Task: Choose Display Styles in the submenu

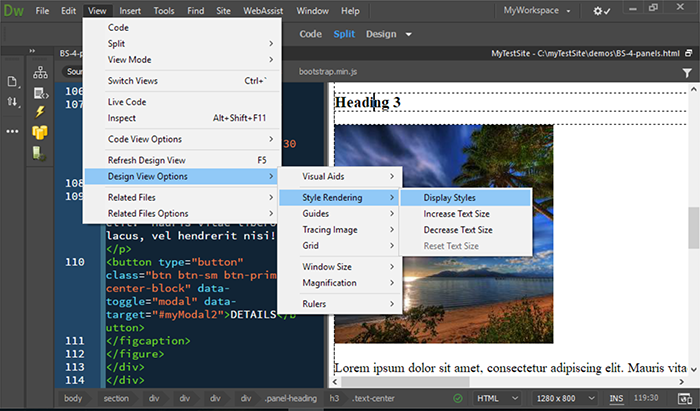Action: pyautogui.click(x=466, y=198)
